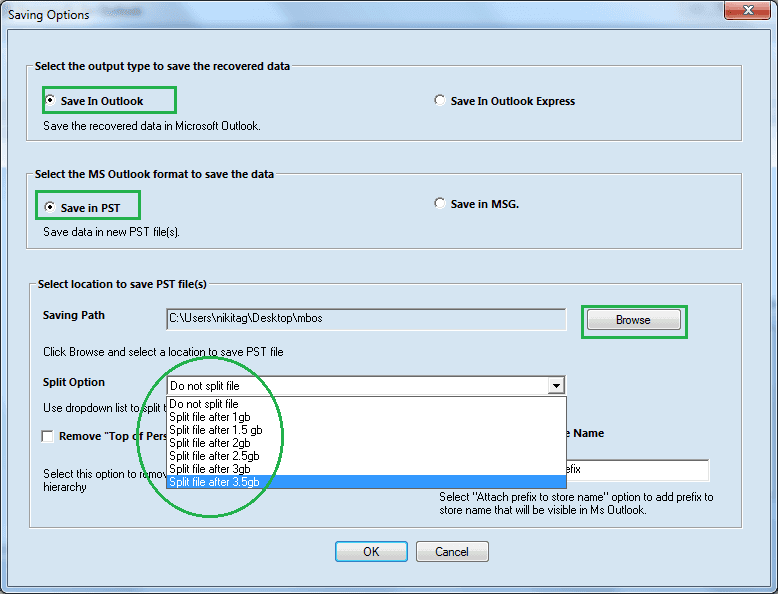Pick "Split file after 3gb" entry
Image resolution: width=778 pixels, height=594 pixels.
click(x=366, y=468)
